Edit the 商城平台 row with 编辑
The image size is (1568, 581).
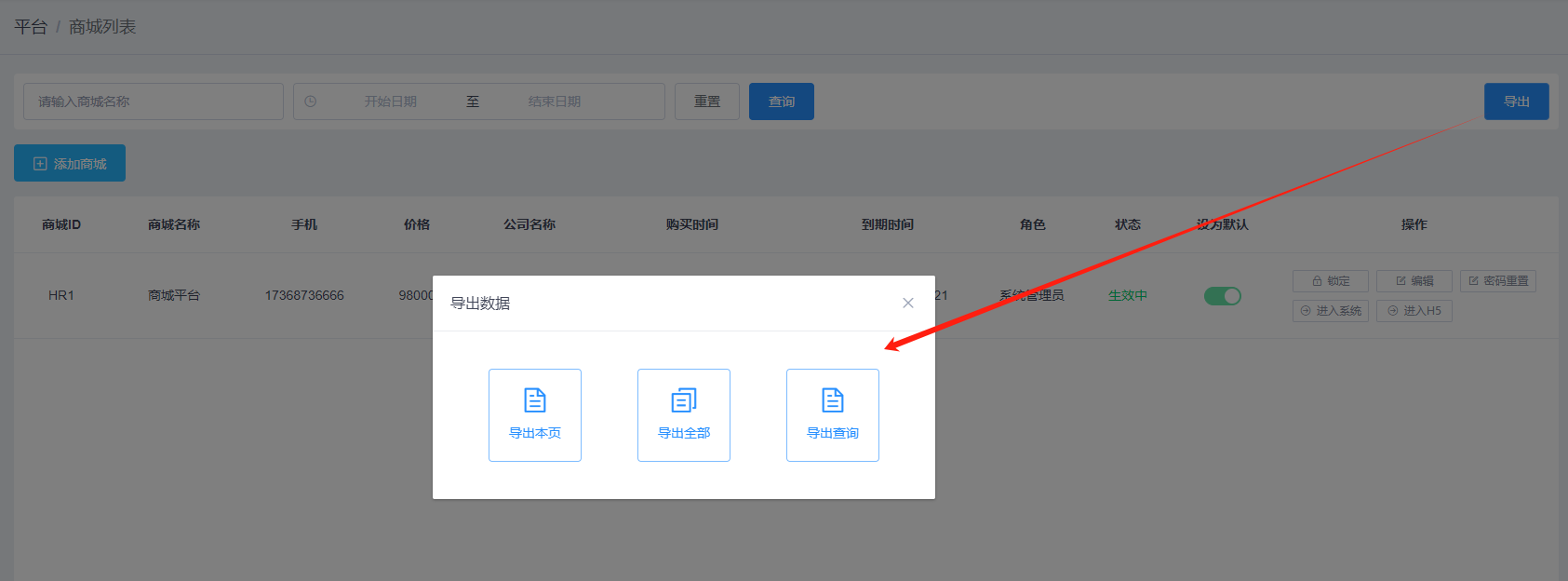click(1414, 281)
